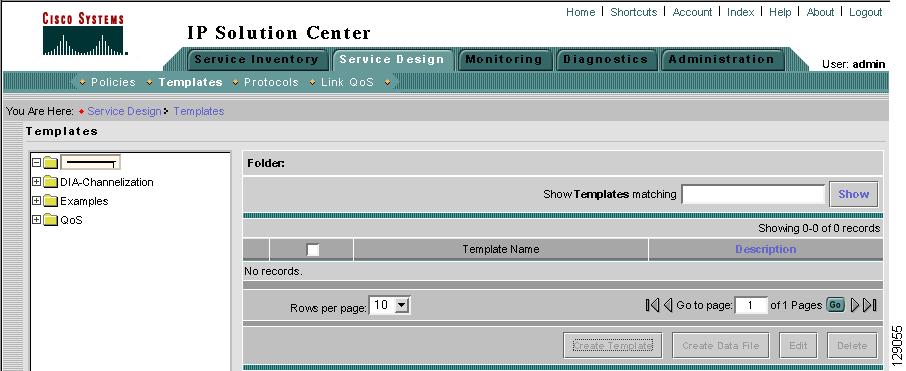The height and width of the screenshot is (371, 906).
Task: Go to previous page arrow icon
Action: click(667, 305)
